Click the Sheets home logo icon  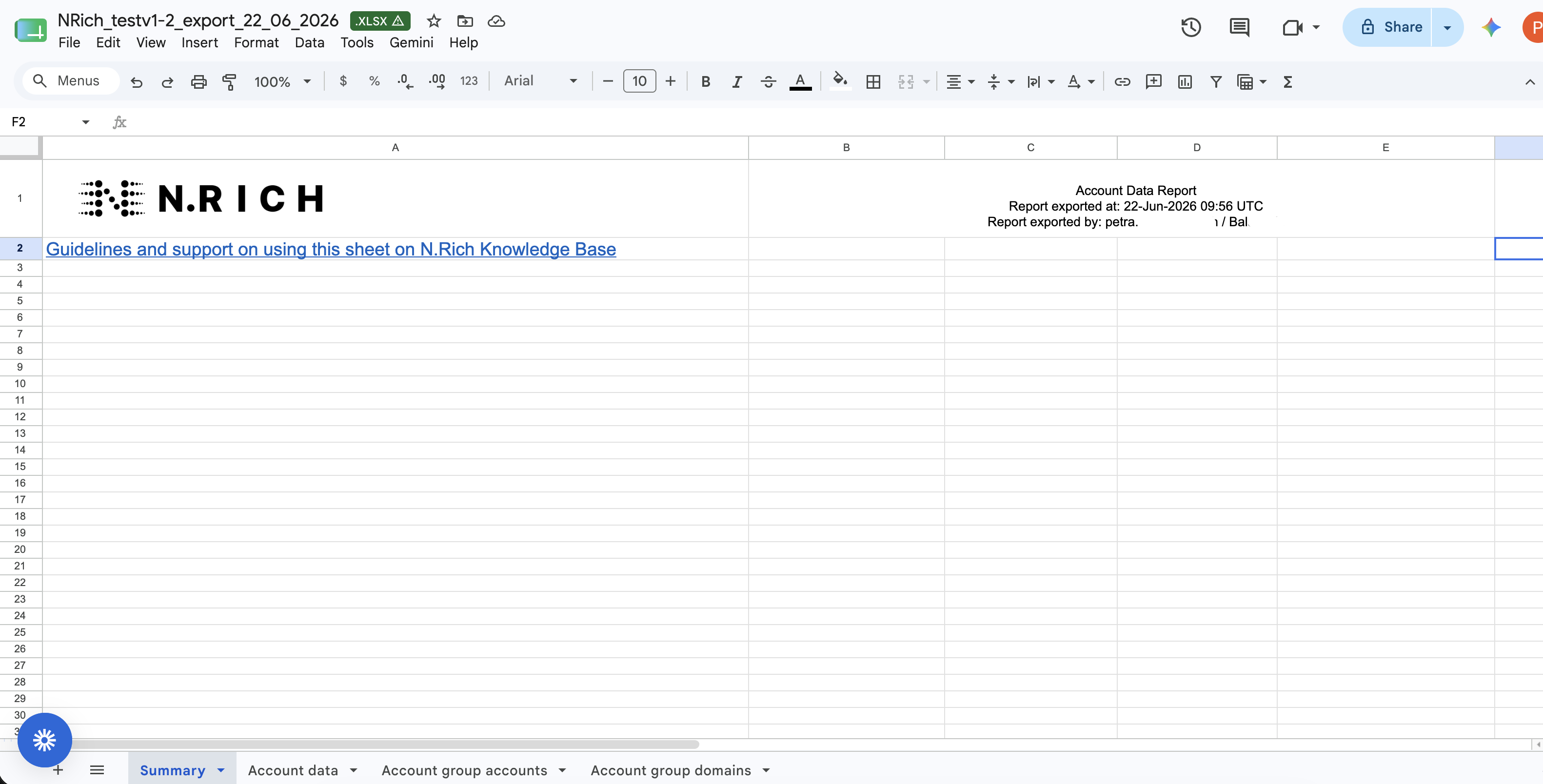pos(31,30)
